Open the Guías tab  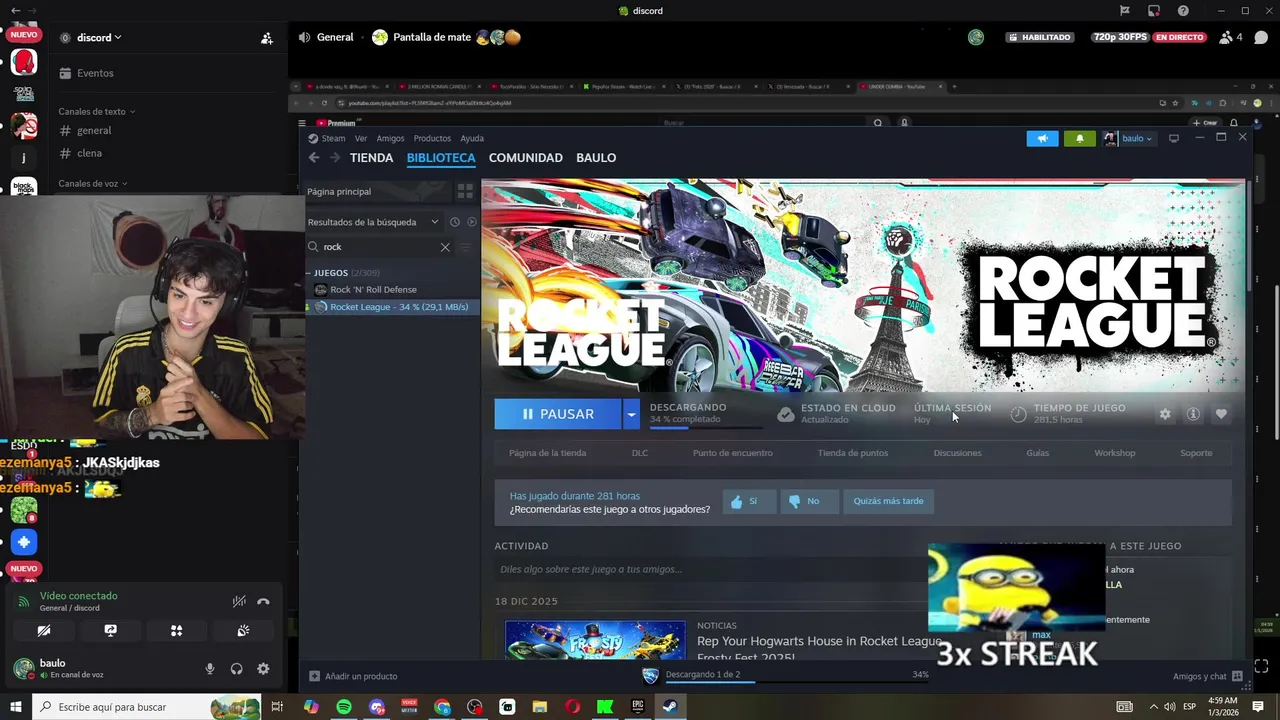click(x=1038, y=453)
